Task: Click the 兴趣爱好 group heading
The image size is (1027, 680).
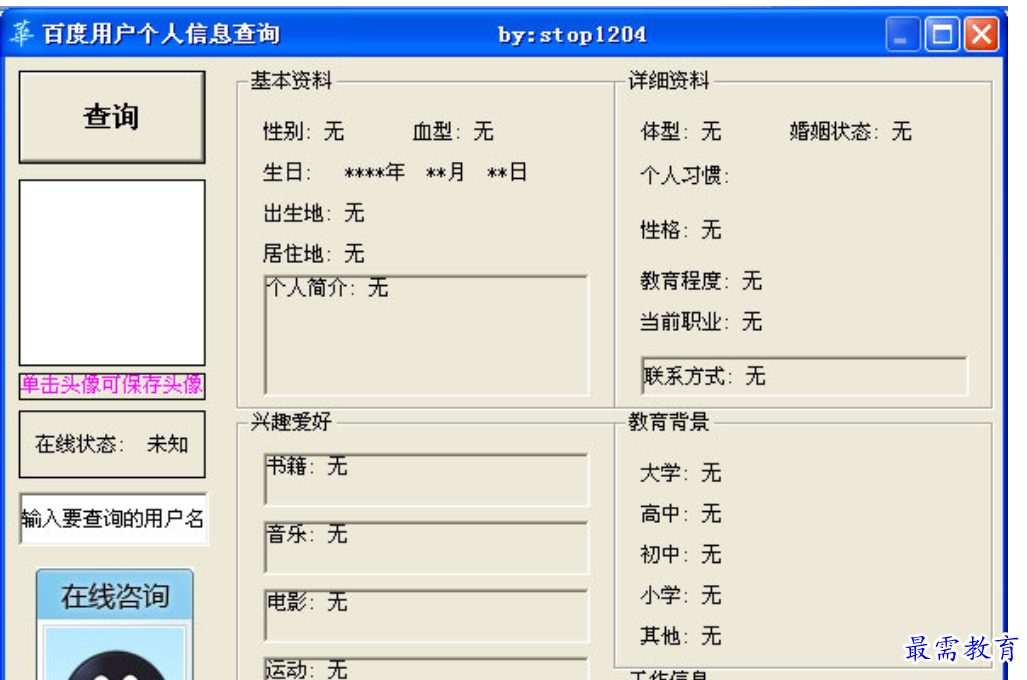Action: tap(291, 421)
